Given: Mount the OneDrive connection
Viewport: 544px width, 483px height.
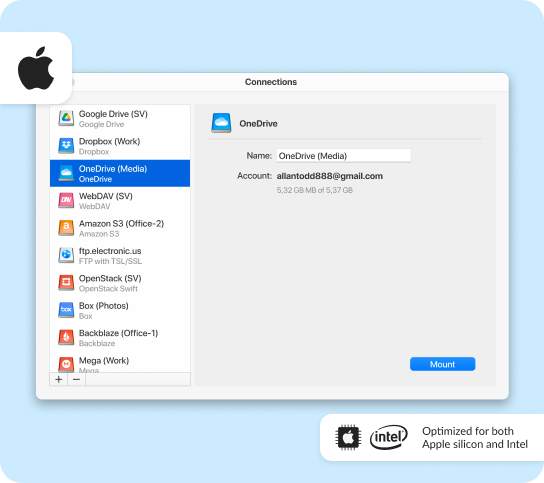Looking at the screenshot, I should [x=442, y=364].
